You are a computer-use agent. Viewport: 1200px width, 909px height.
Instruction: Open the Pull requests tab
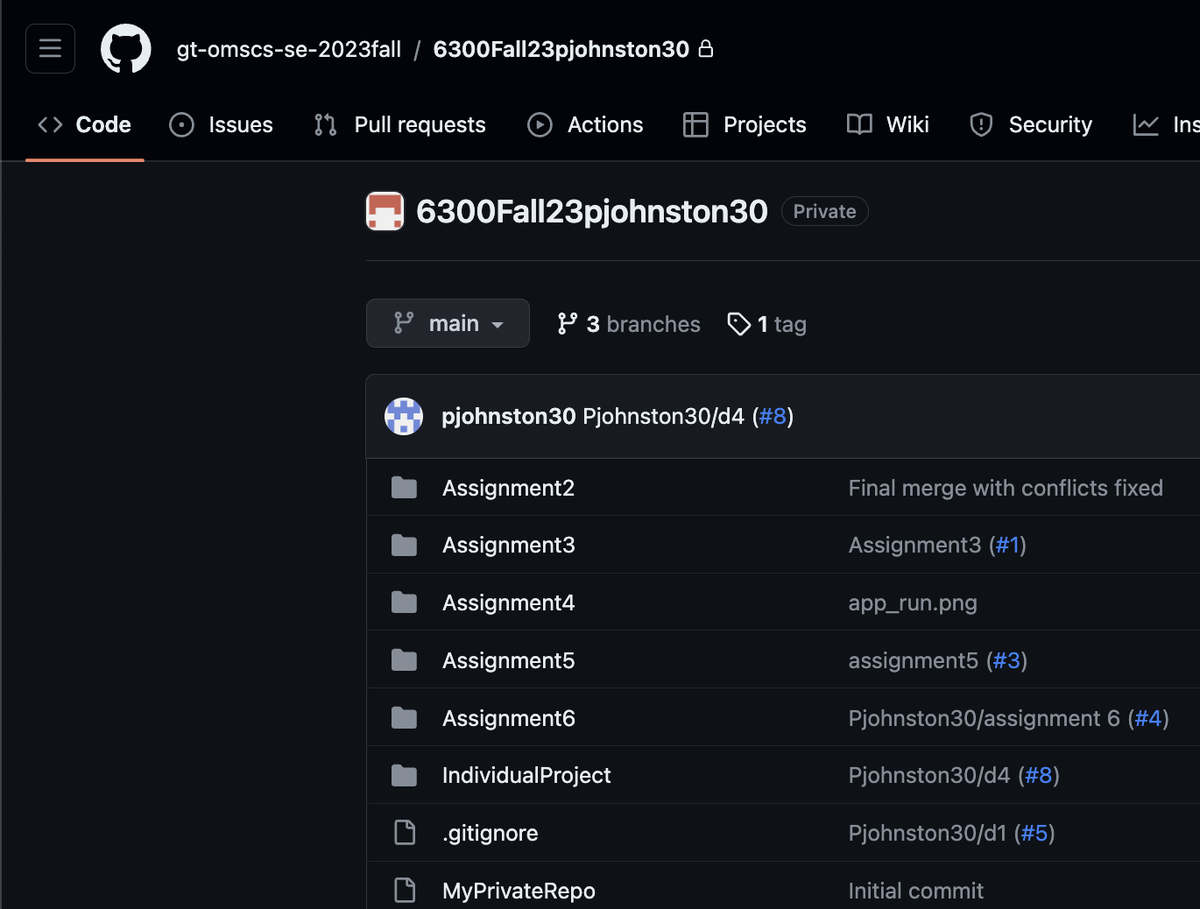pyautogui.click(x=400, y=125)
